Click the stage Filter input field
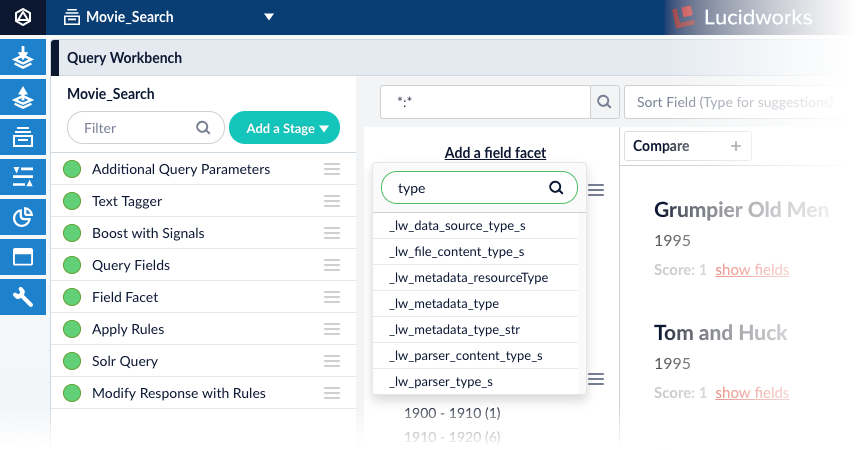856x450 pixels. (133, 128)
